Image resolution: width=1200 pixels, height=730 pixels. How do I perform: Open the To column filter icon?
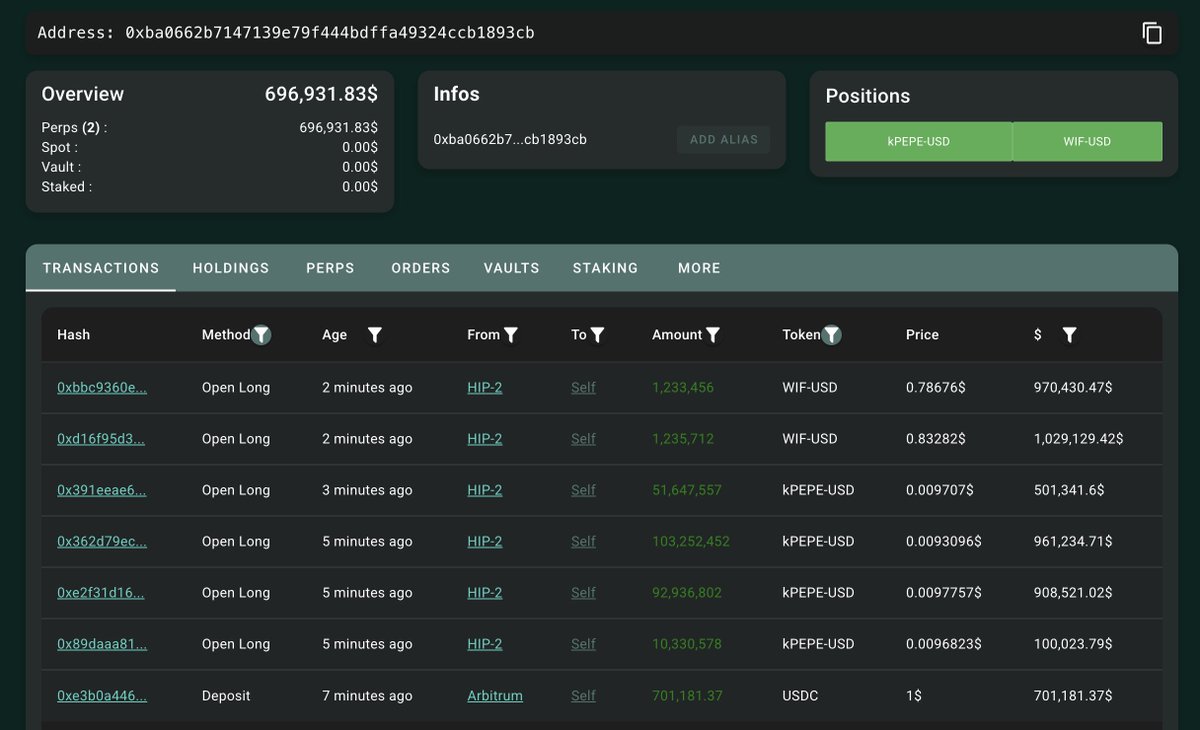pos(597,335)
